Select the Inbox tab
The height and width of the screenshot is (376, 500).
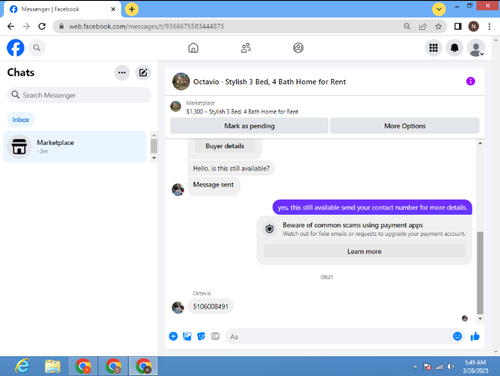[21, 120]
